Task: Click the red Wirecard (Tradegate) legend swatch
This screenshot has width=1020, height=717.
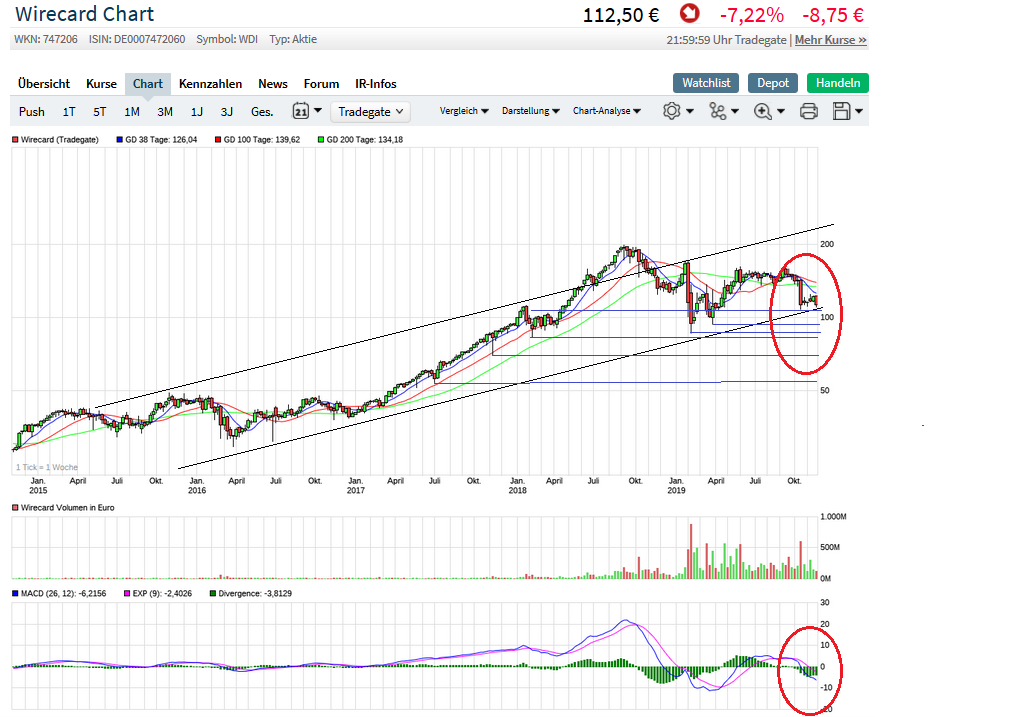Action: click(15, 139)
